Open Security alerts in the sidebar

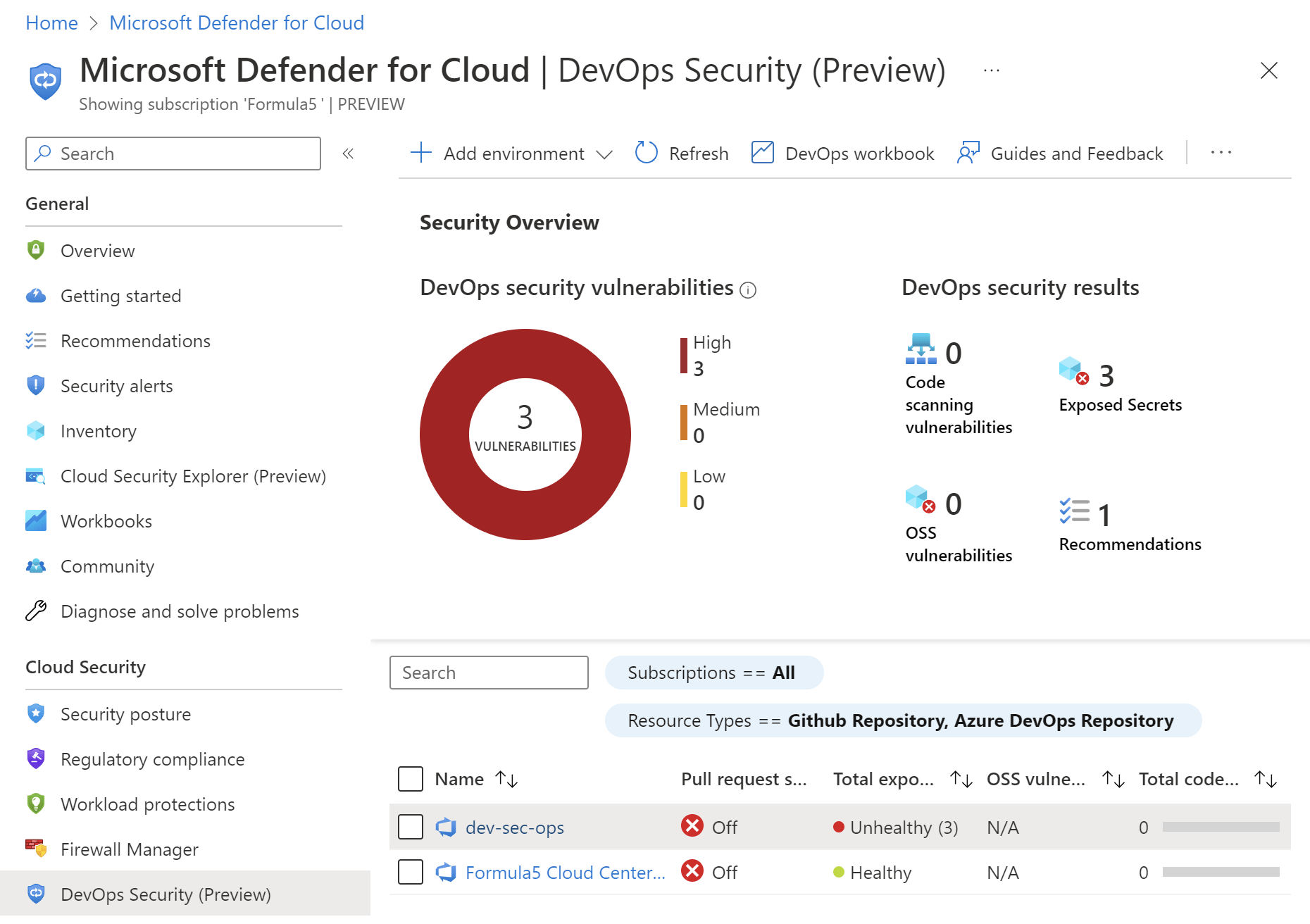pyautogui.click(x=116, y=386)
